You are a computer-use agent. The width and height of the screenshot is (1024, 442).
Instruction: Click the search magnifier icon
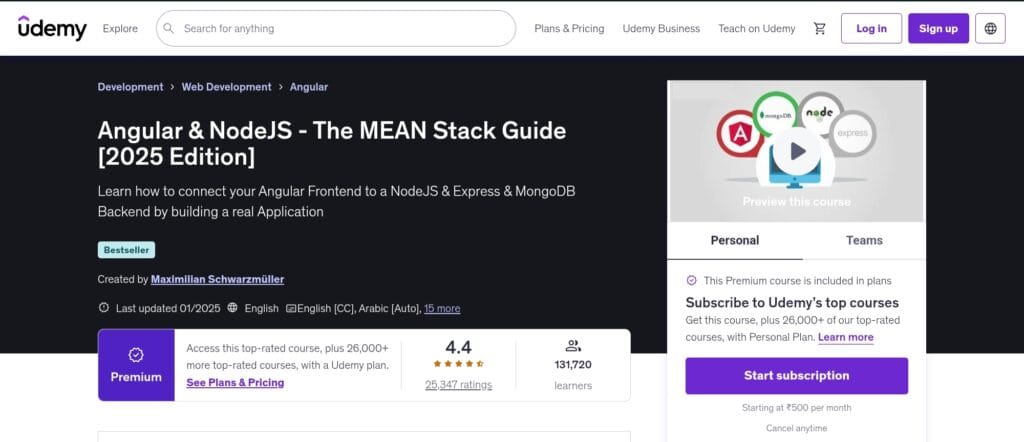click(170, 29)
